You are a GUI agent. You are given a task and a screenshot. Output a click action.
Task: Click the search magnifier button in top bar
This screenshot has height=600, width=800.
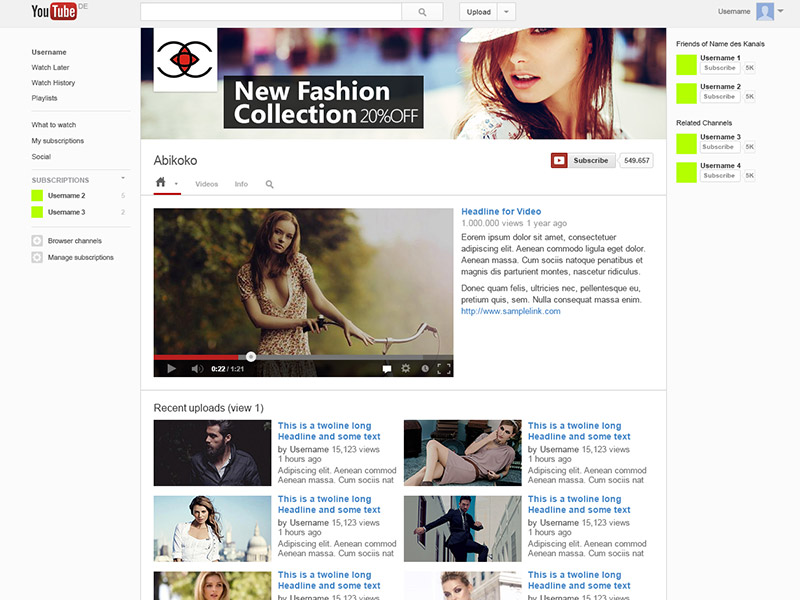[x=422, y=12]
